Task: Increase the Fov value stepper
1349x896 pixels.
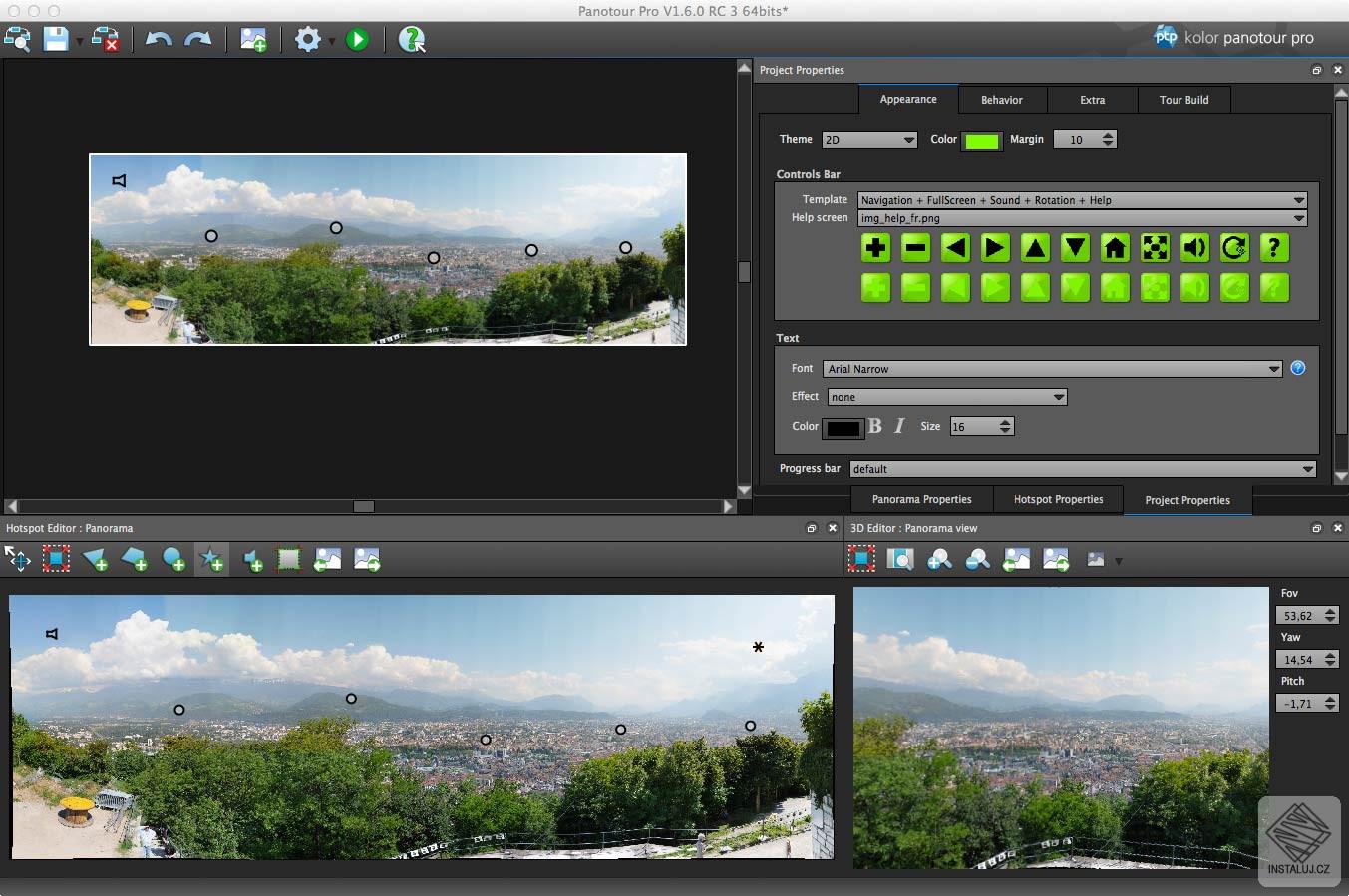Action: coord(1330,610)
